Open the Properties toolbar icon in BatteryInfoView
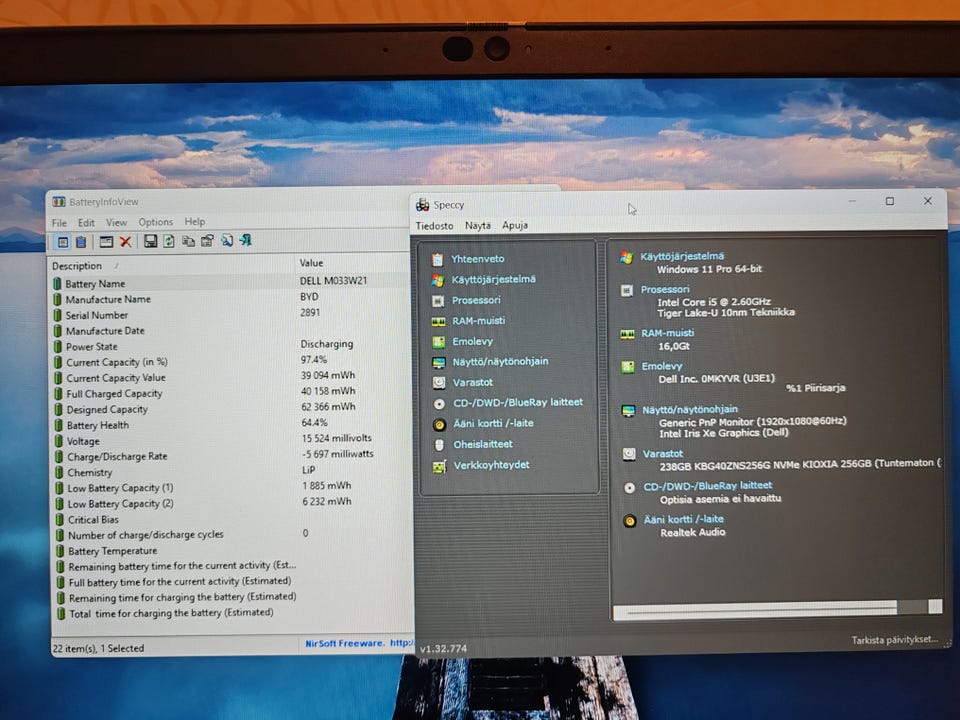Viewport: 960px width, 720px height. coord(207,241)
